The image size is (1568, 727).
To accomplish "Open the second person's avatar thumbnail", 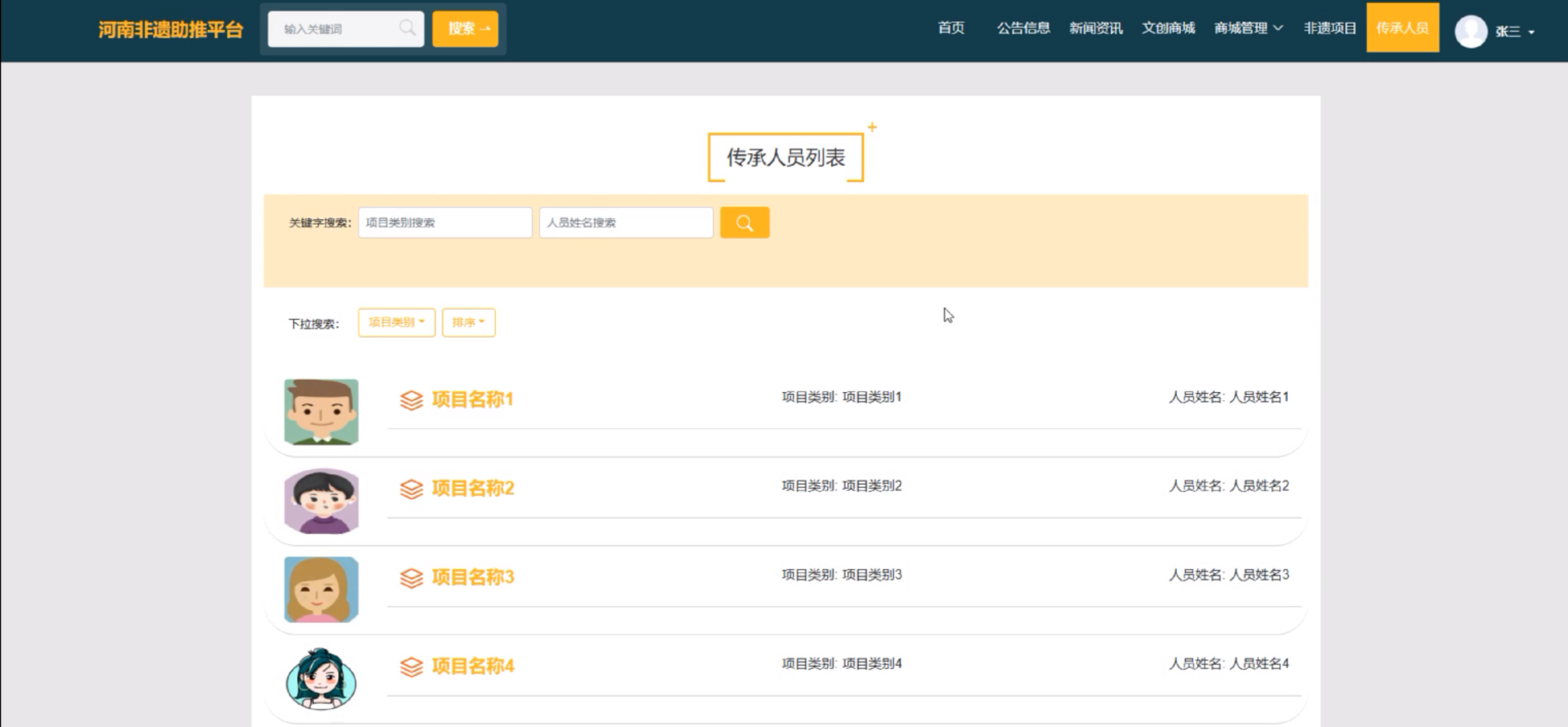I will tap(321, 501).
